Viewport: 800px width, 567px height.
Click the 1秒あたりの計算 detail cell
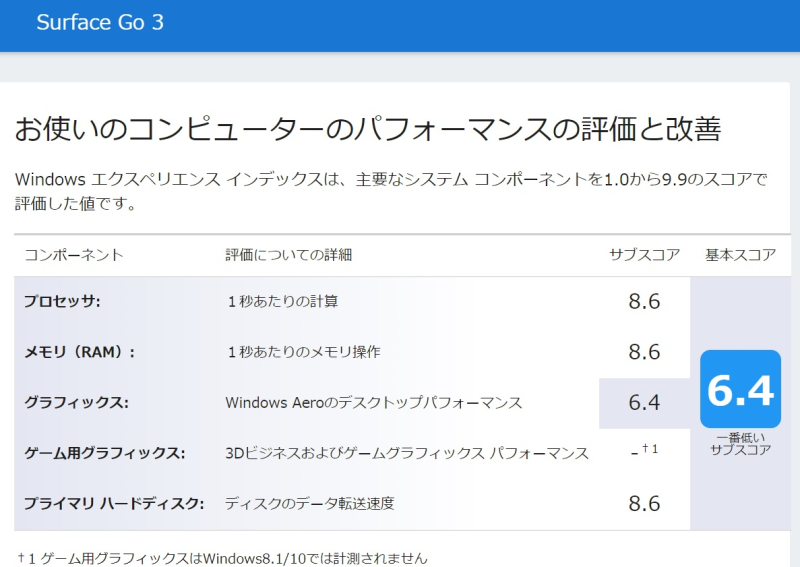pos(283,301)
